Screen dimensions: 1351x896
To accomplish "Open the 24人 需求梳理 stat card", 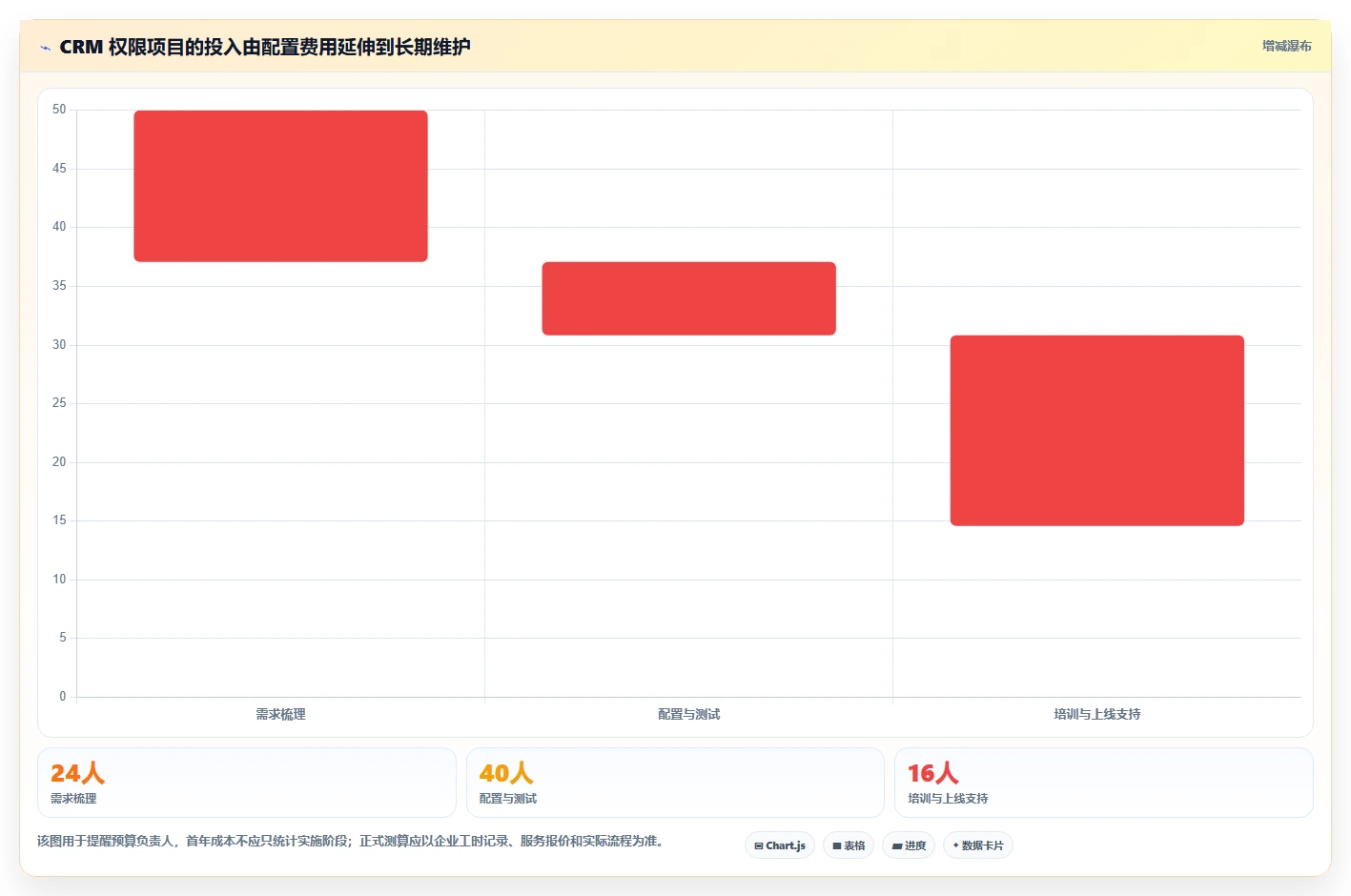I will 247,783.
